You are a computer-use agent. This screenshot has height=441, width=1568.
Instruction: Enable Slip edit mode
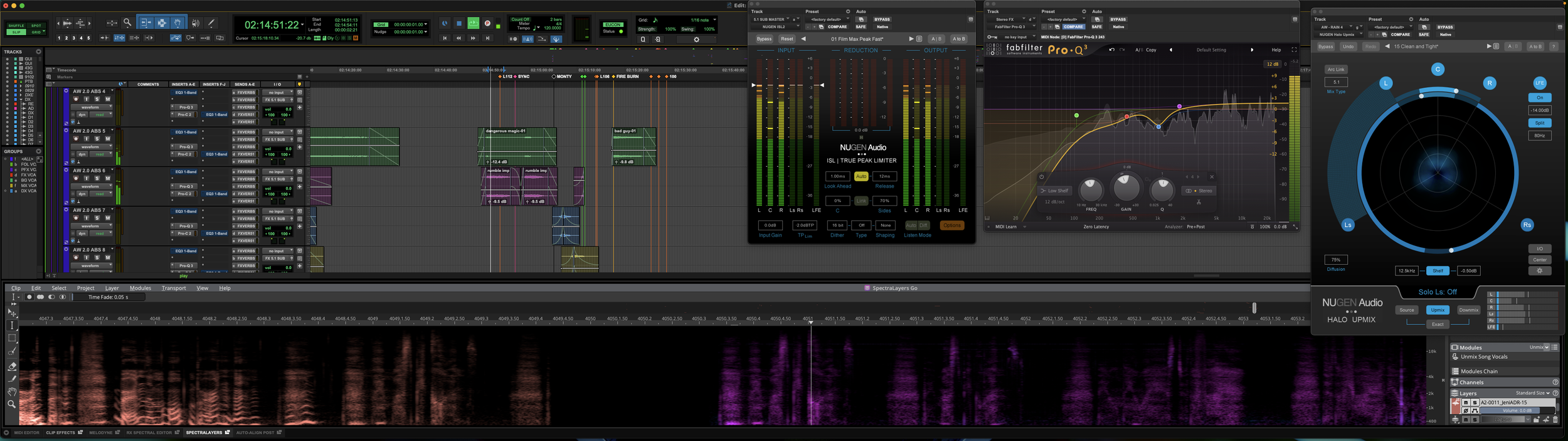(16, 32)
